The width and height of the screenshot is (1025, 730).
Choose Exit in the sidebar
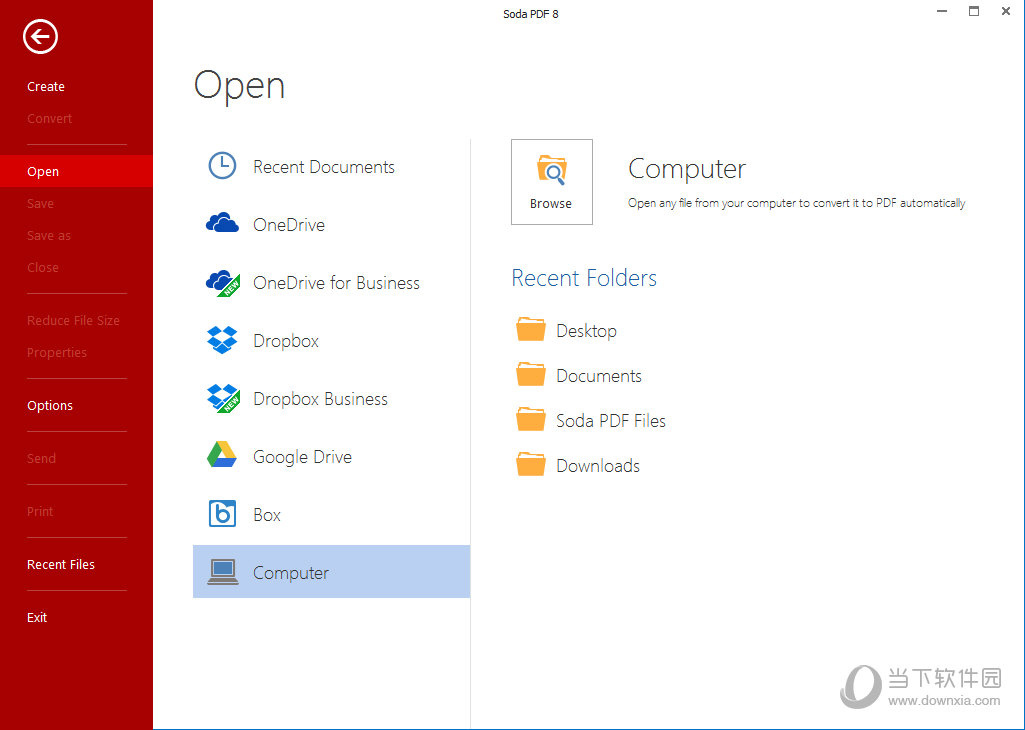point(37,617)
